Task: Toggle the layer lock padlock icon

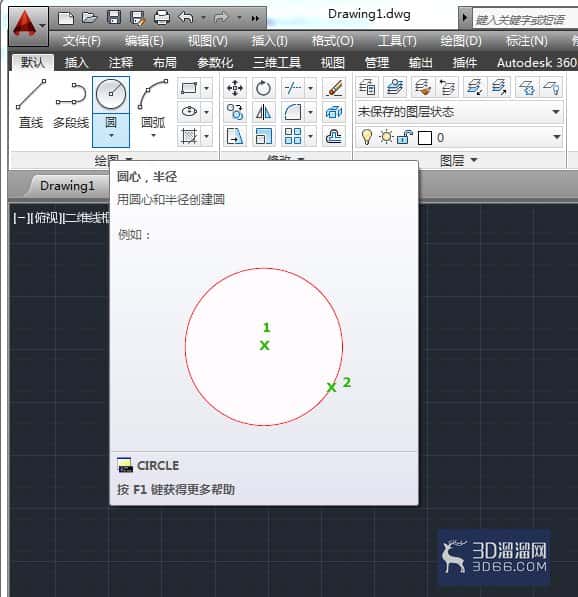Action: pos(405,137)
